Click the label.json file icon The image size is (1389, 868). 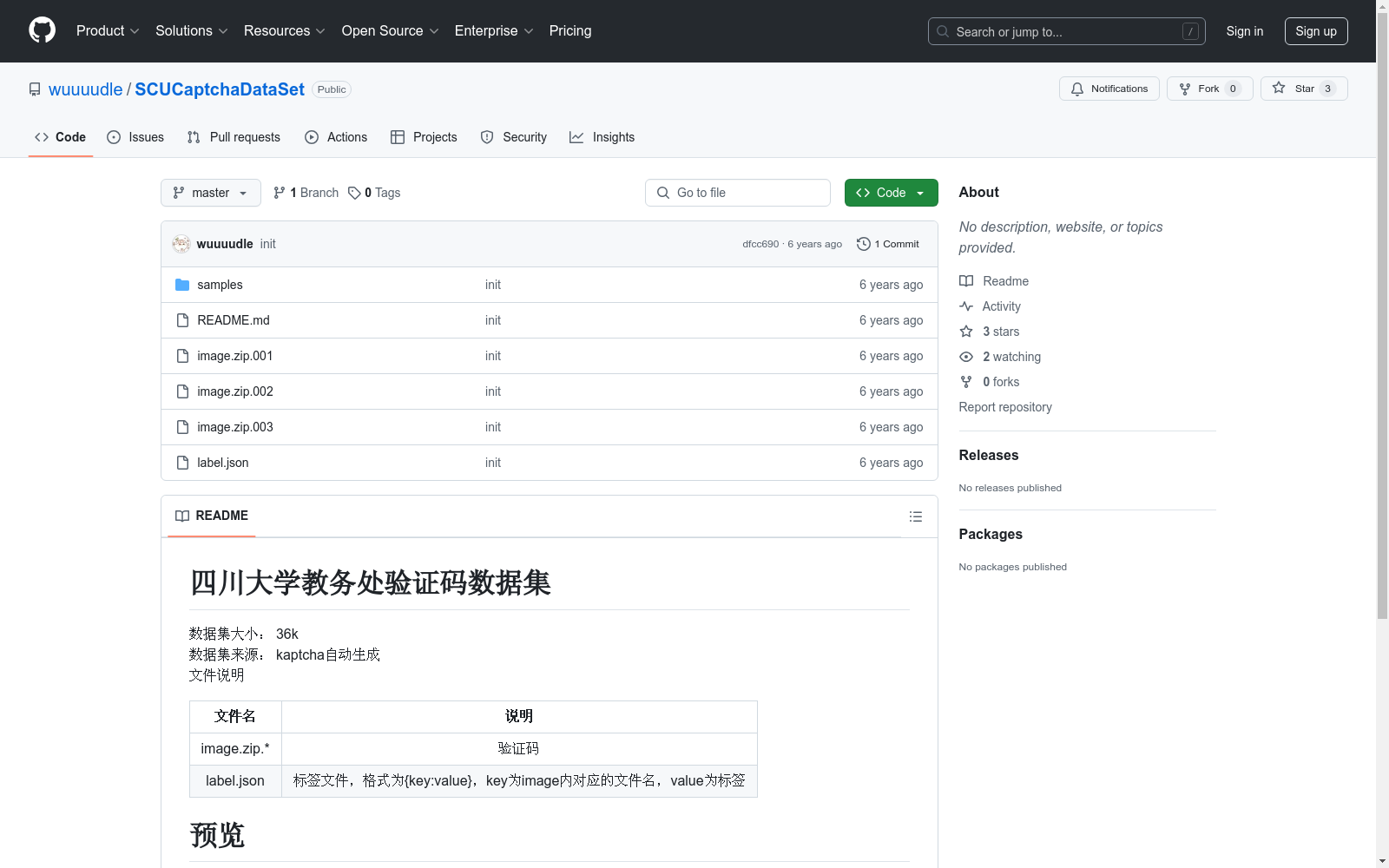pos(182,463)
